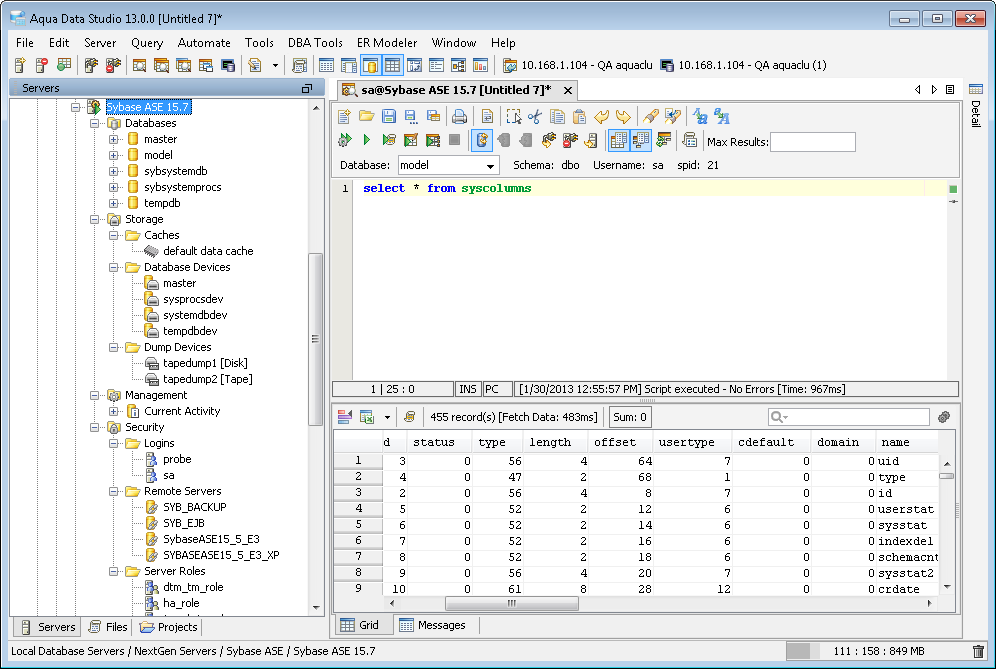The image size is (996, 669).
Task: Switch to the Messages tab
Action: [x=433, y=625]
